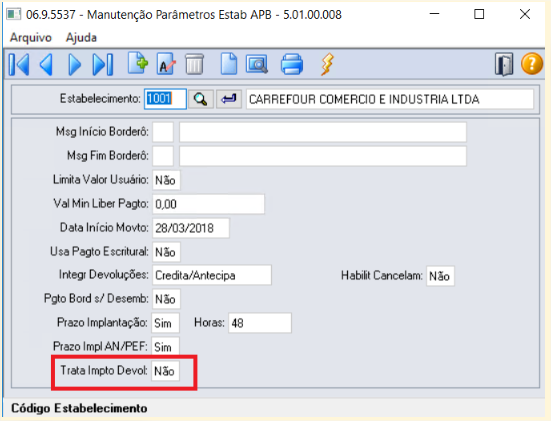Click the Habilit Cancelam value Não
The width and height of the screenshot is (551, 421).
click(x=440, y=276)
